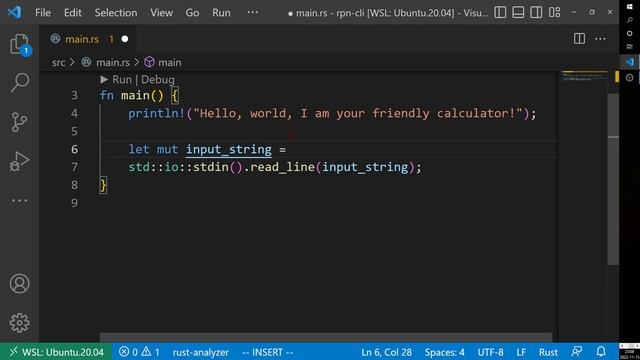Image resolution: width=640 pixels, height=360 pixels.
Task: Open editor More Actions ellipsis
Action: [x=600, y=39]
